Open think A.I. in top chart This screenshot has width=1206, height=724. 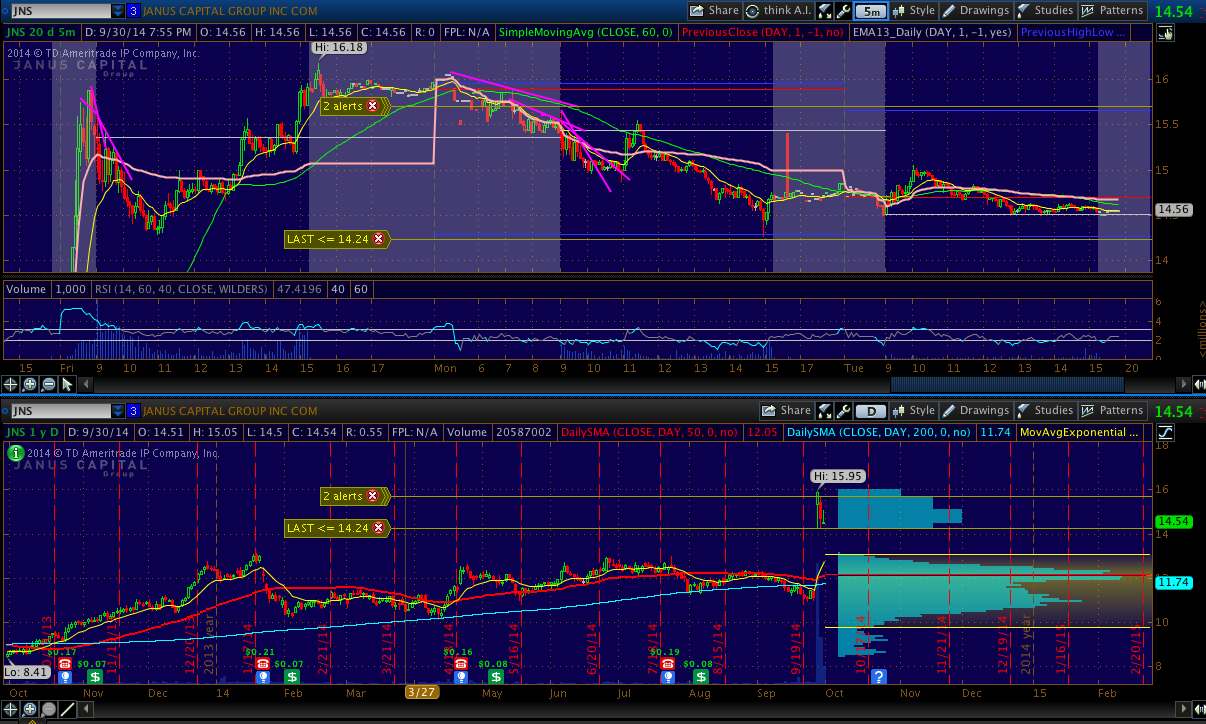[776, 11]
